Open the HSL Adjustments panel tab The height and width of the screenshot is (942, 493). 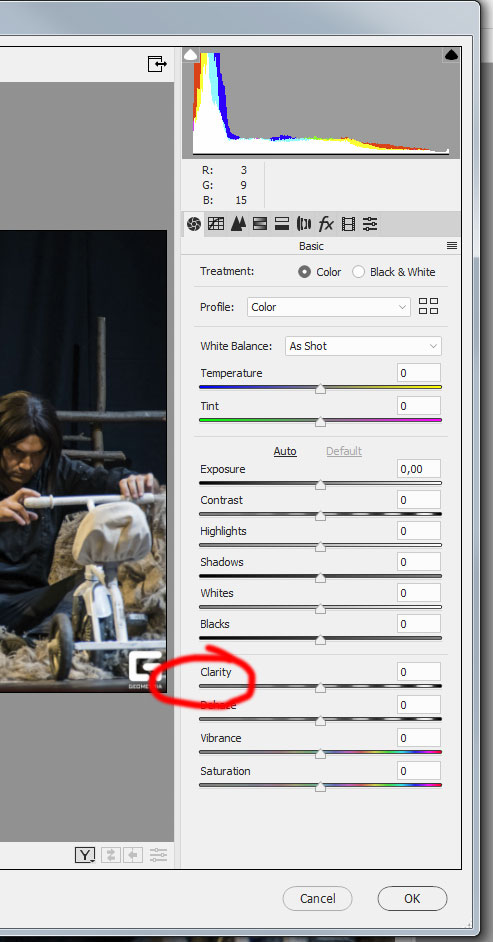(x=260, y=224)
